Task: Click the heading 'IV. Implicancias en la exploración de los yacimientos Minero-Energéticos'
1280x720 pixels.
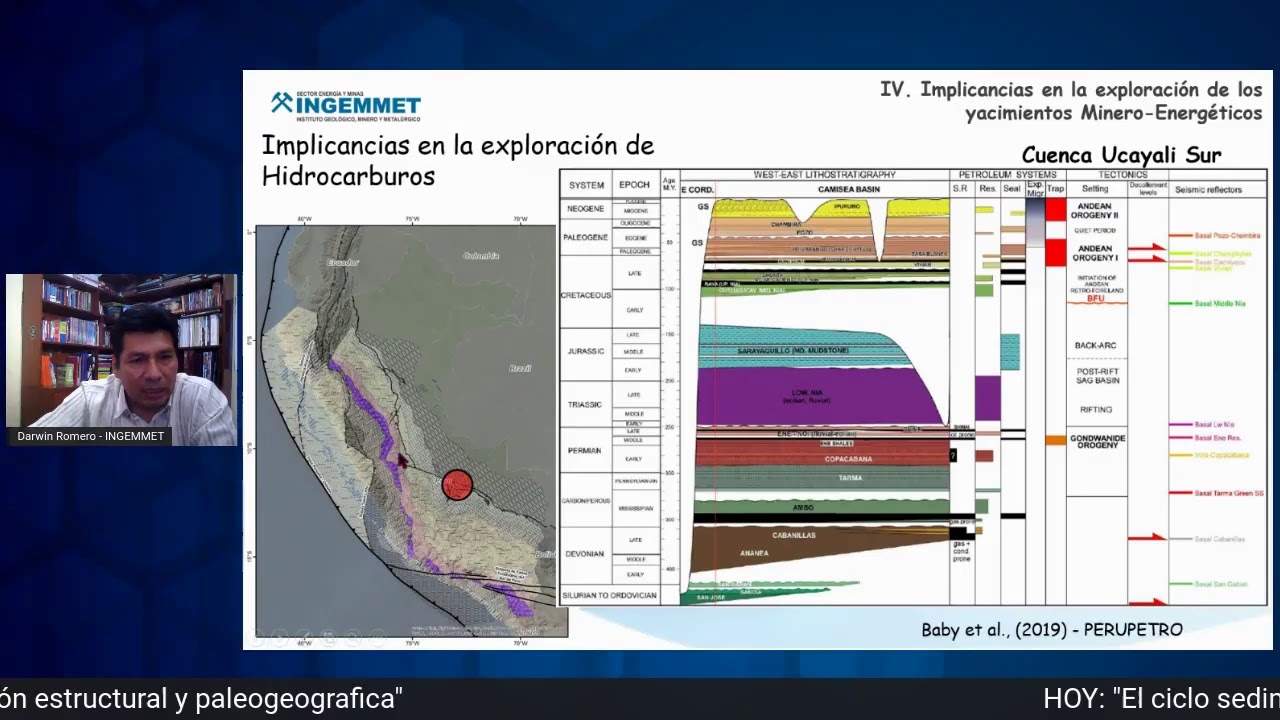Action: coord(1071,101)
